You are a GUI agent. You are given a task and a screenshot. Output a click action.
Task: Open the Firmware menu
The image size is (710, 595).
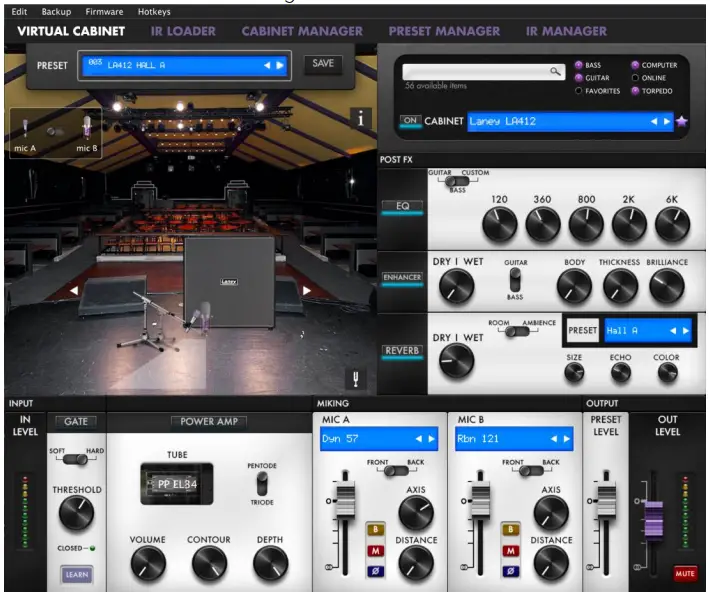click(x=104, y=11)
